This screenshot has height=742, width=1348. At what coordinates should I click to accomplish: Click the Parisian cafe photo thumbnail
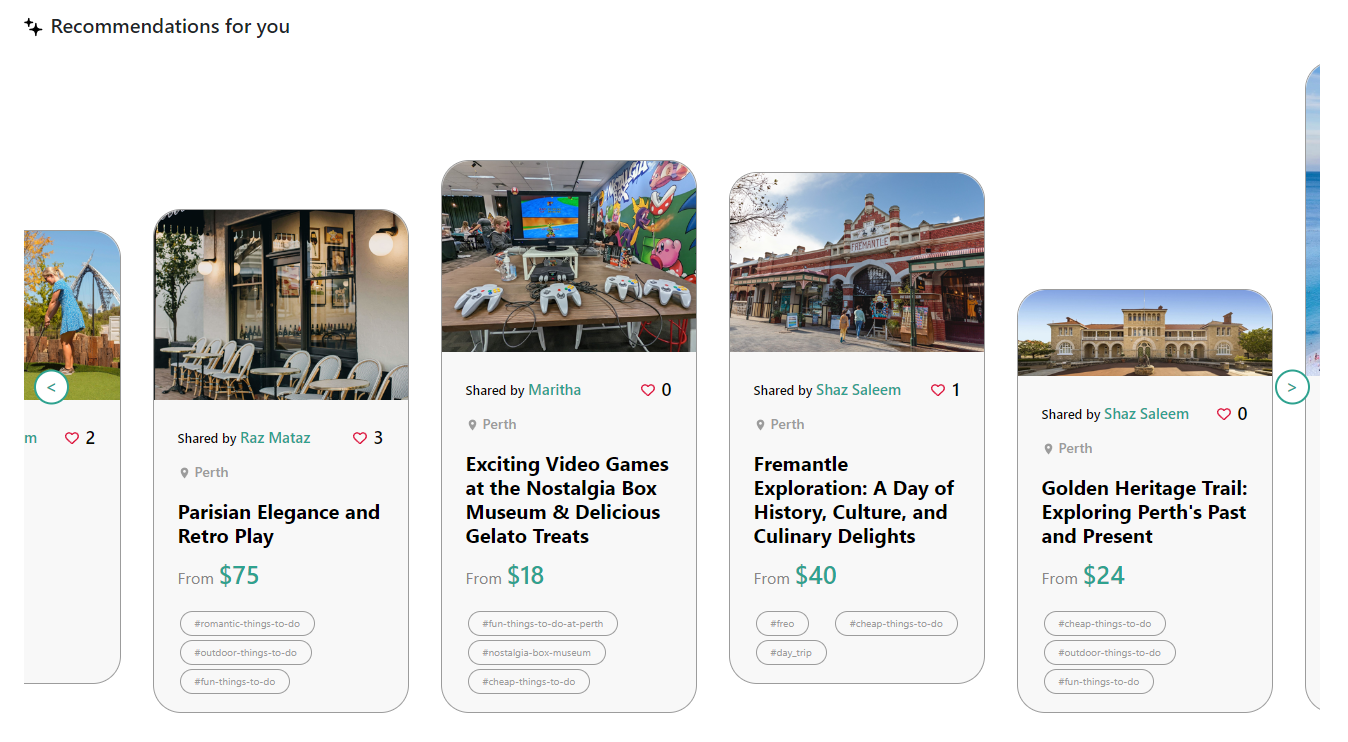(281, 305)
